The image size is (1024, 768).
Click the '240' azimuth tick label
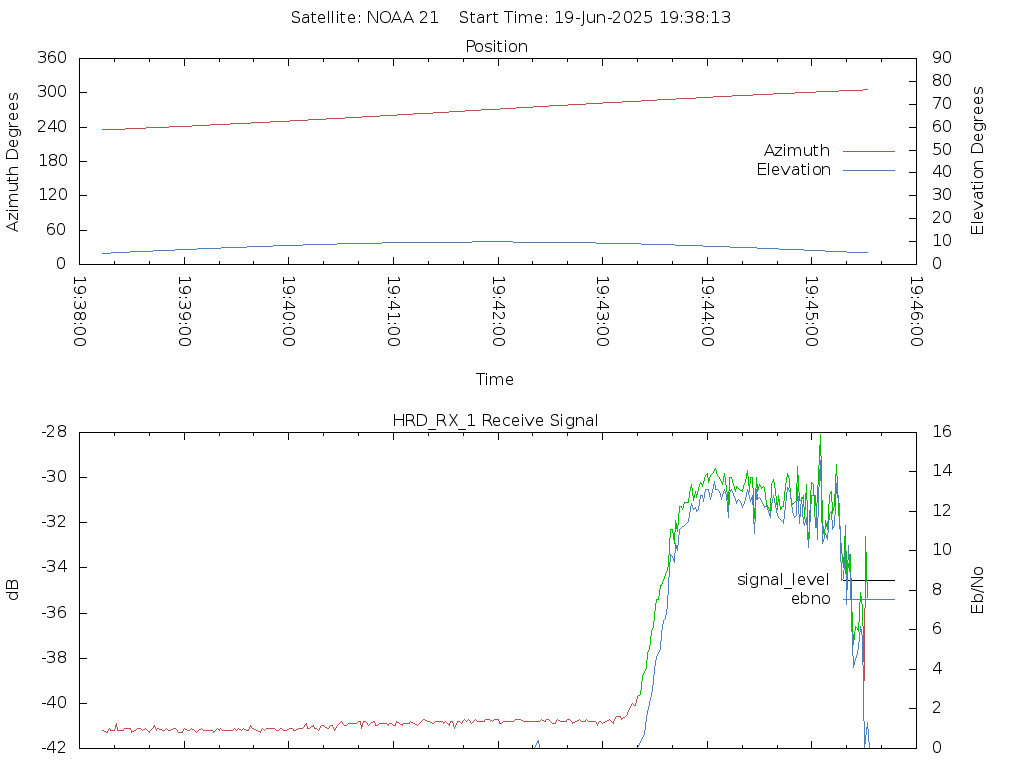point(52,127)
